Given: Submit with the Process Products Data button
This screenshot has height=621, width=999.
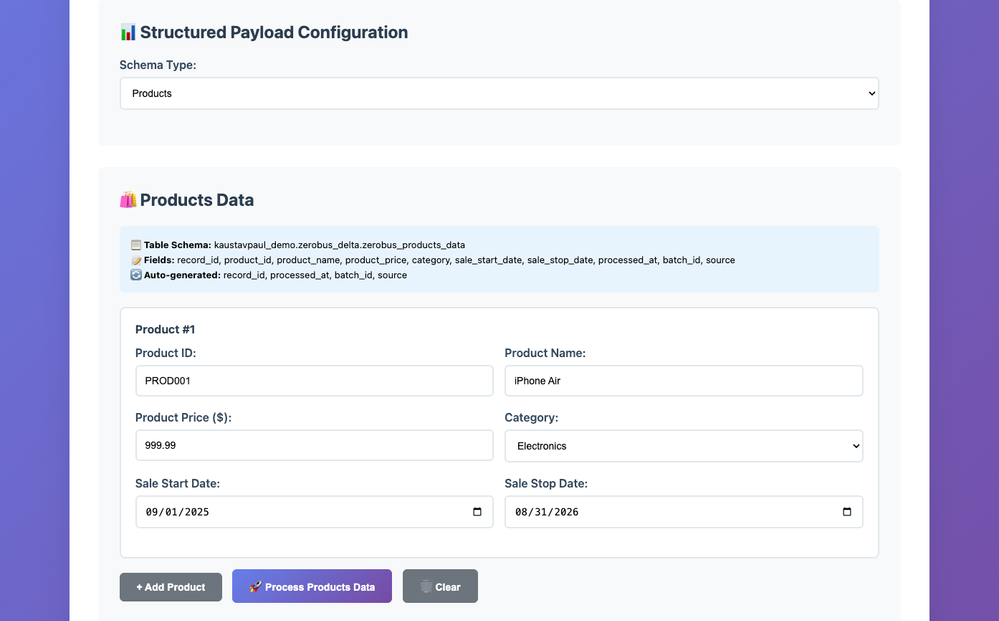Looking at the screenshot, I should tap(311, 587).
